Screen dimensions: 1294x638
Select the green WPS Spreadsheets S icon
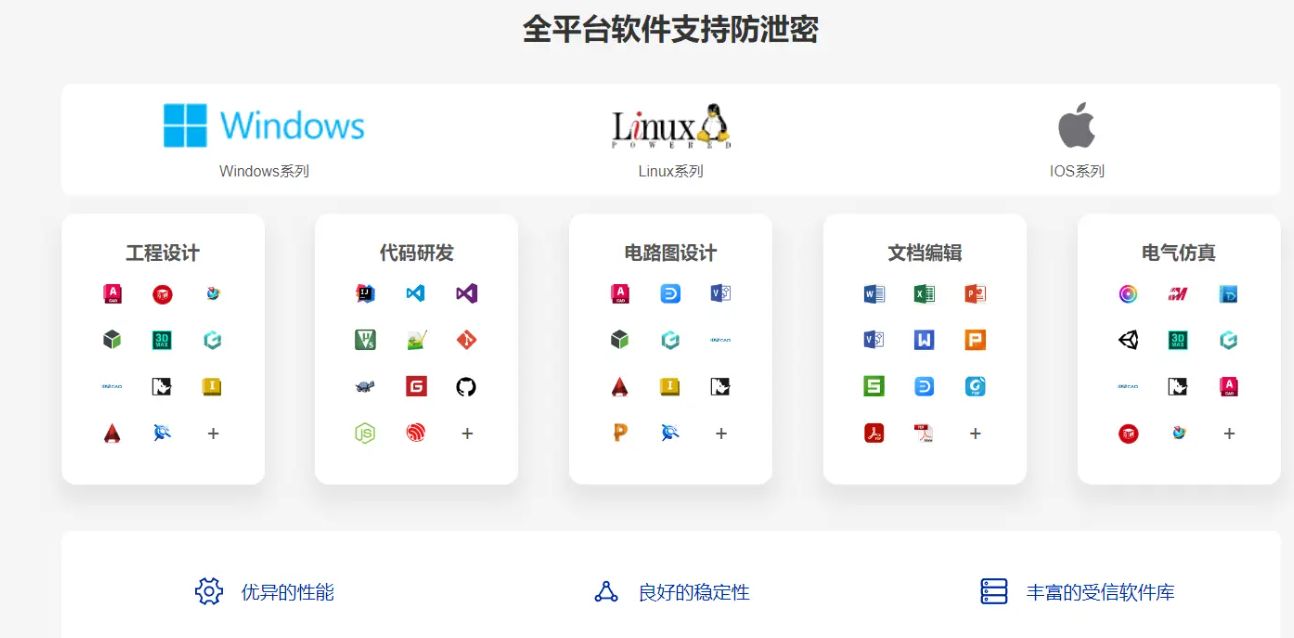coord(874,386)
